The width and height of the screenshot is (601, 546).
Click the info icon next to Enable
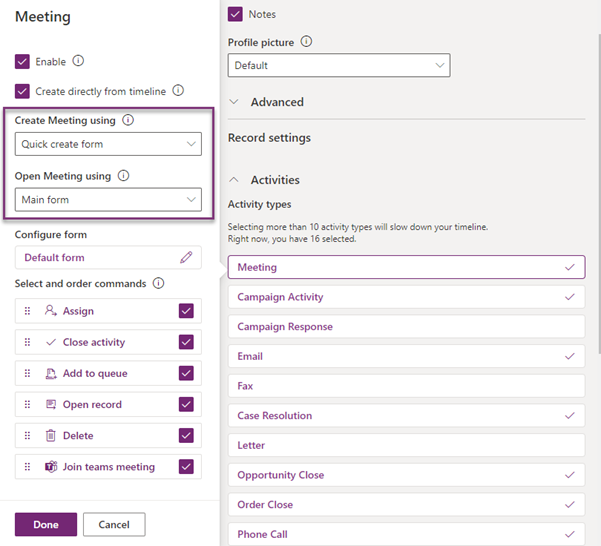click(x=79, y=61)
